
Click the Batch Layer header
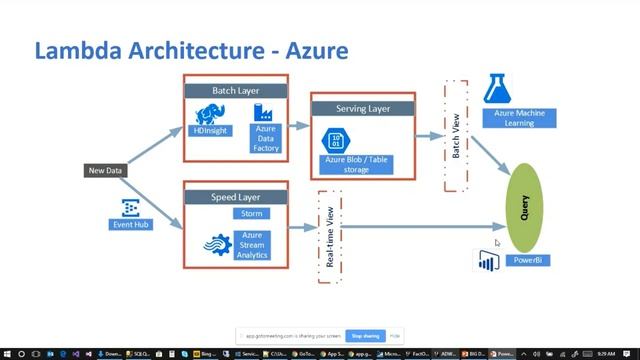tap(236, 91)
